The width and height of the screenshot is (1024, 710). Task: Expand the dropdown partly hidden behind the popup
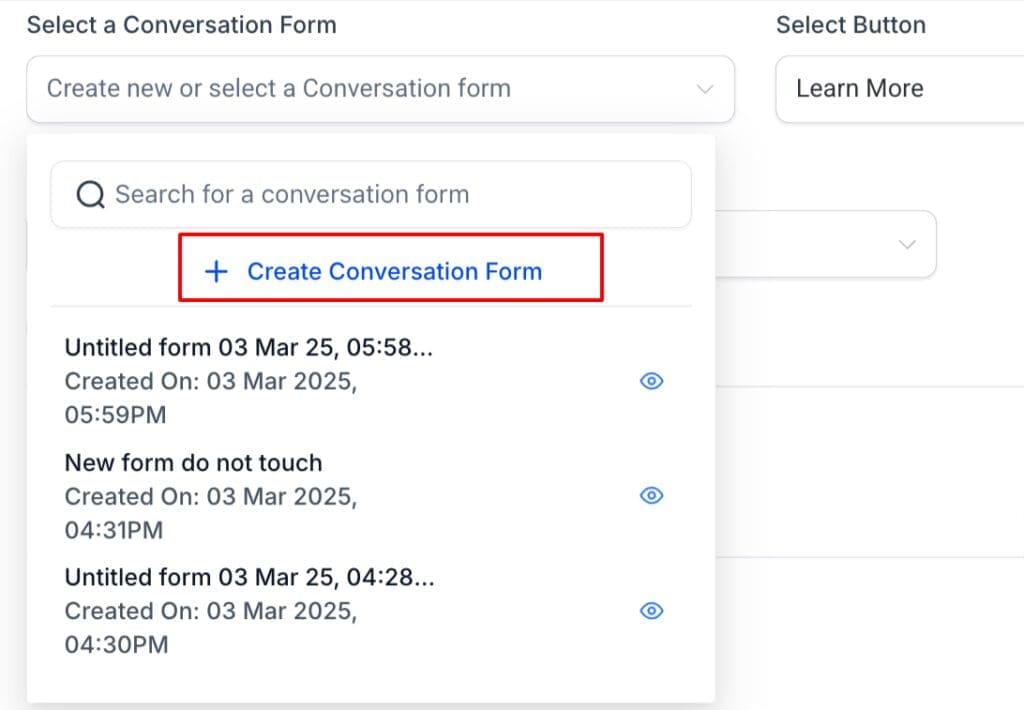907,244
